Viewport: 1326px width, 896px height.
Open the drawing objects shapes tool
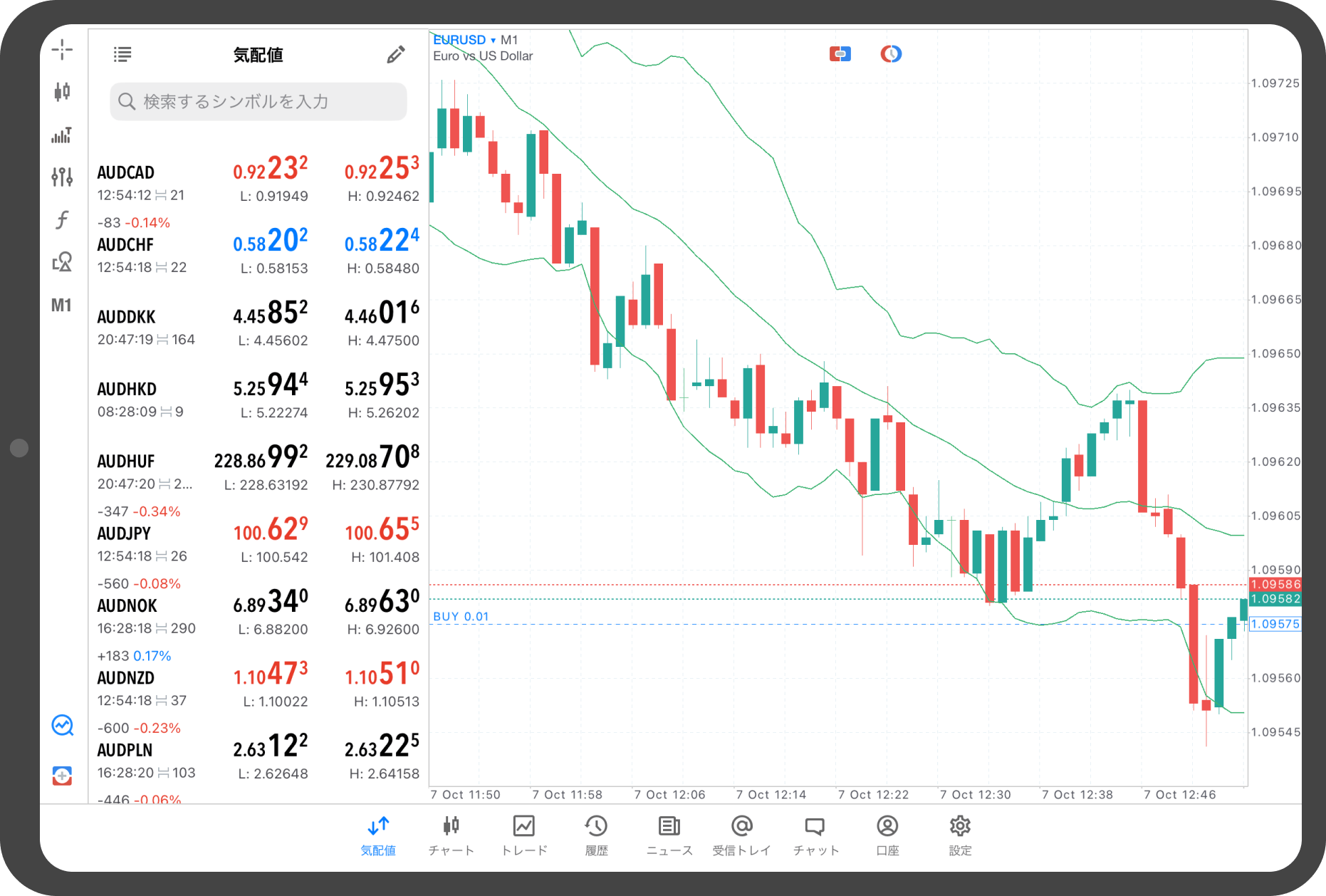coord(62,262)
